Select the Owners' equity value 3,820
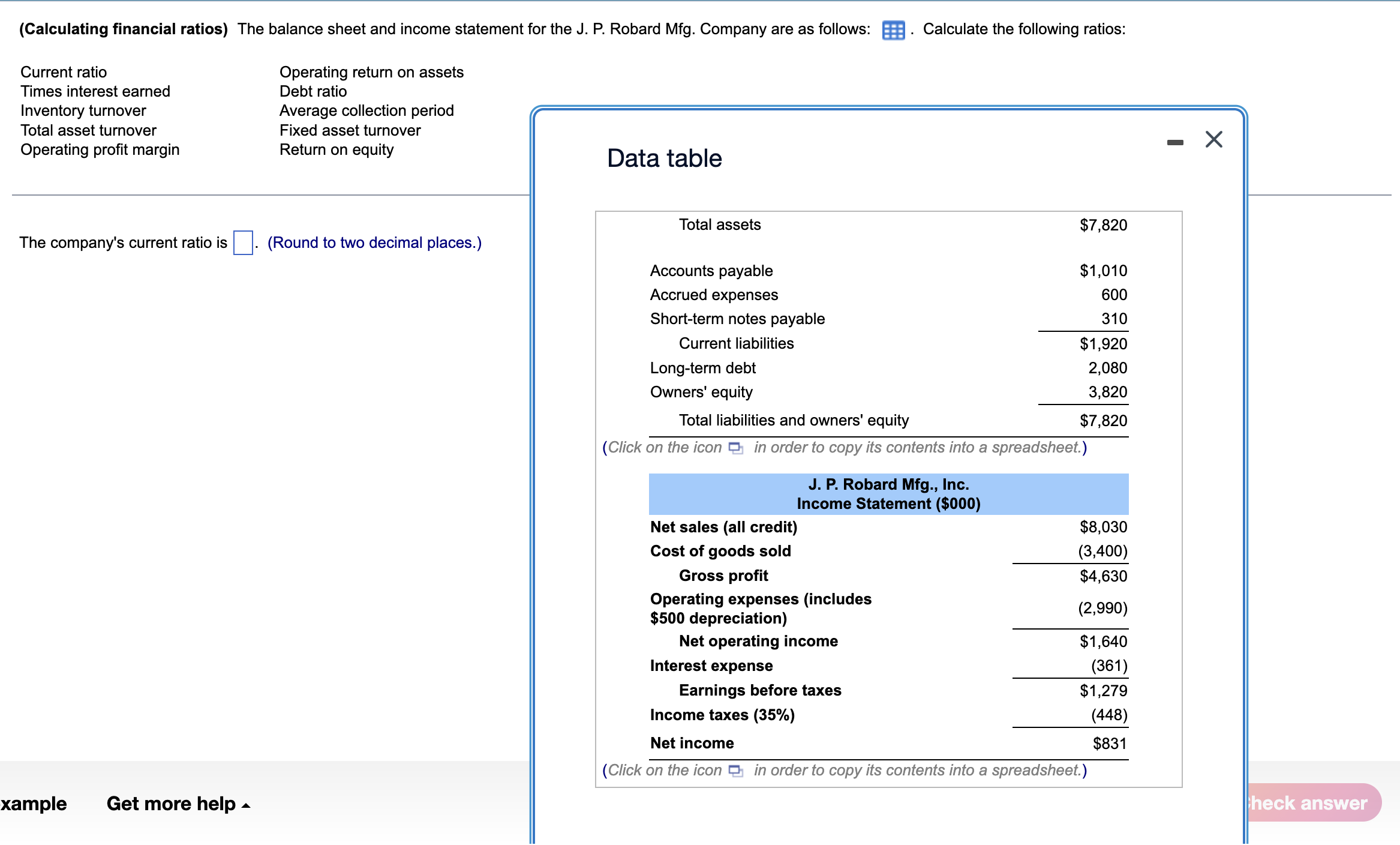Viewport: 1400px width, 845px height. click(1108, 391)
